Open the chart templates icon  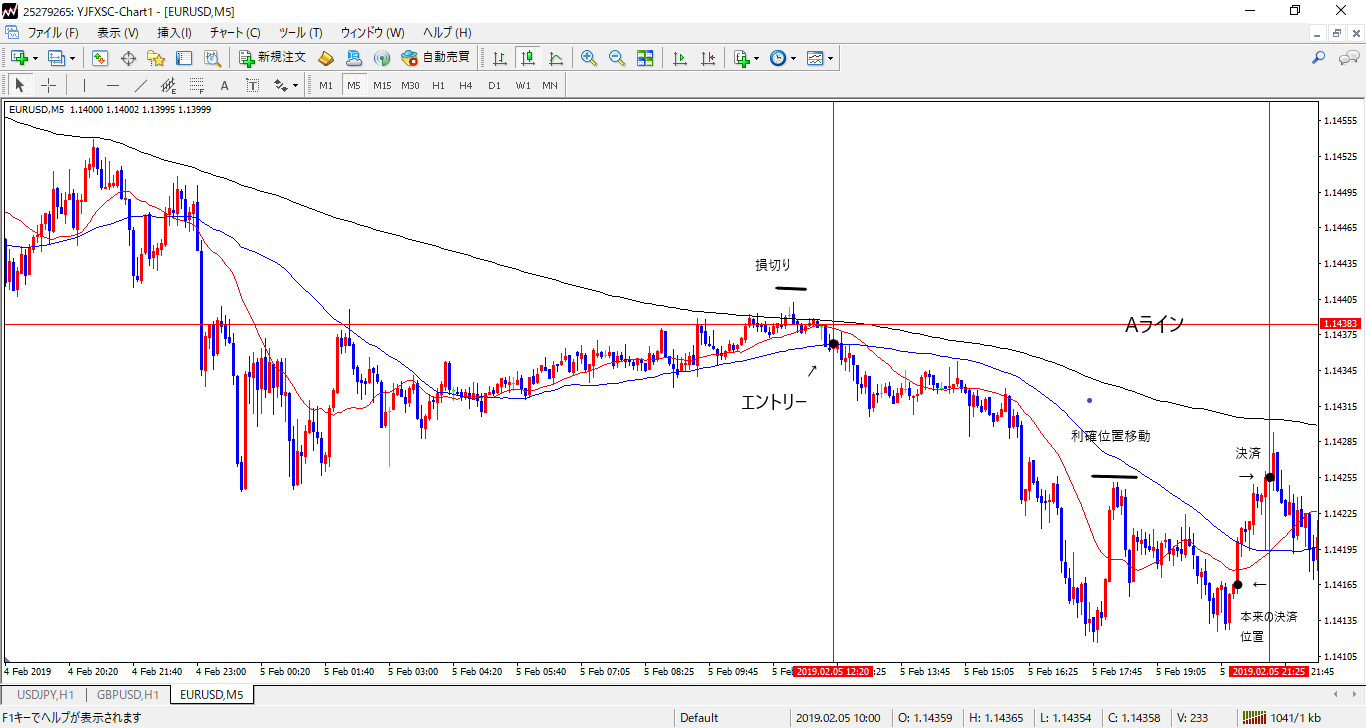(815, 58)
